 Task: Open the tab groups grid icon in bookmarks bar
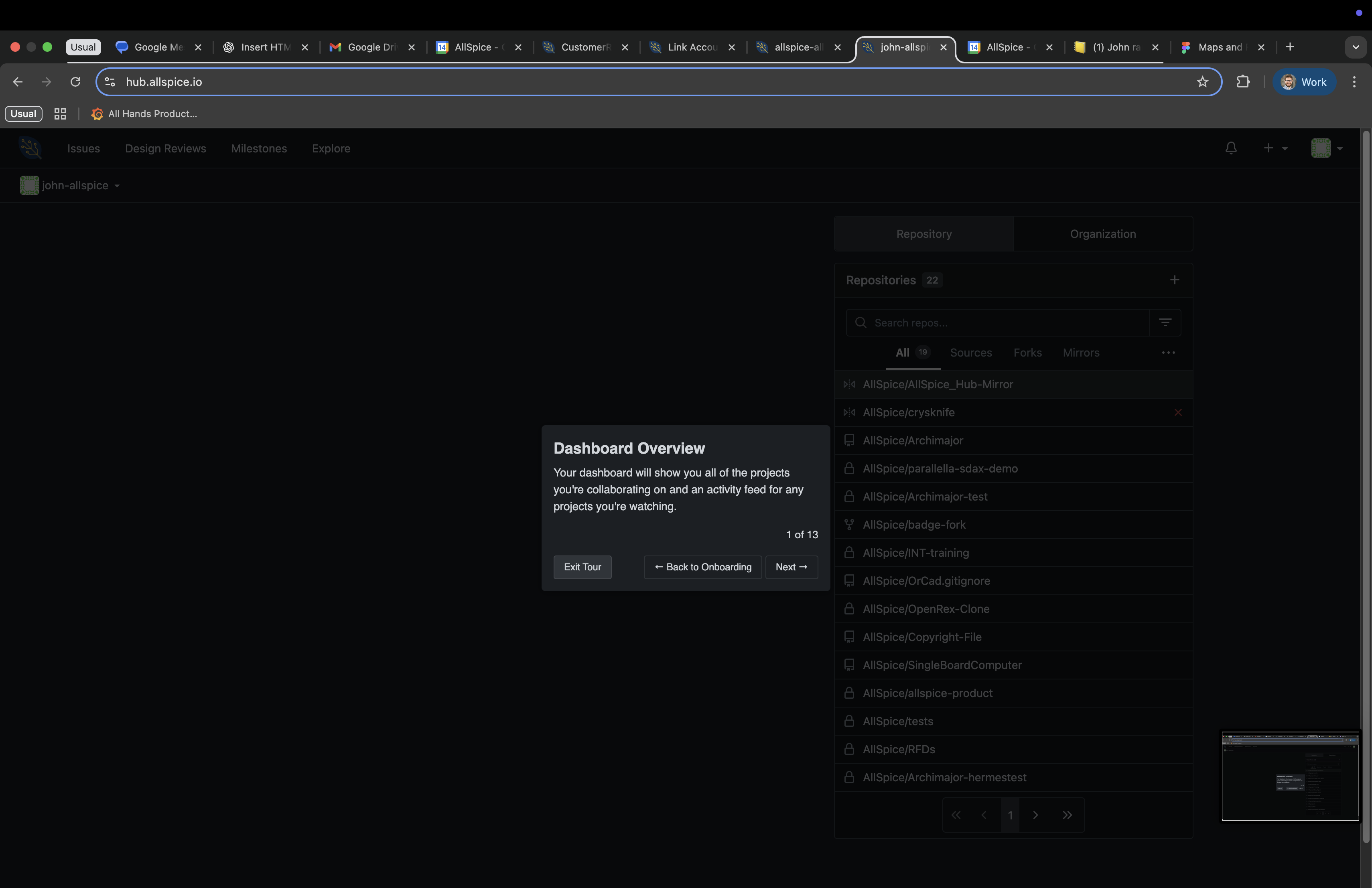click(60, 114)
